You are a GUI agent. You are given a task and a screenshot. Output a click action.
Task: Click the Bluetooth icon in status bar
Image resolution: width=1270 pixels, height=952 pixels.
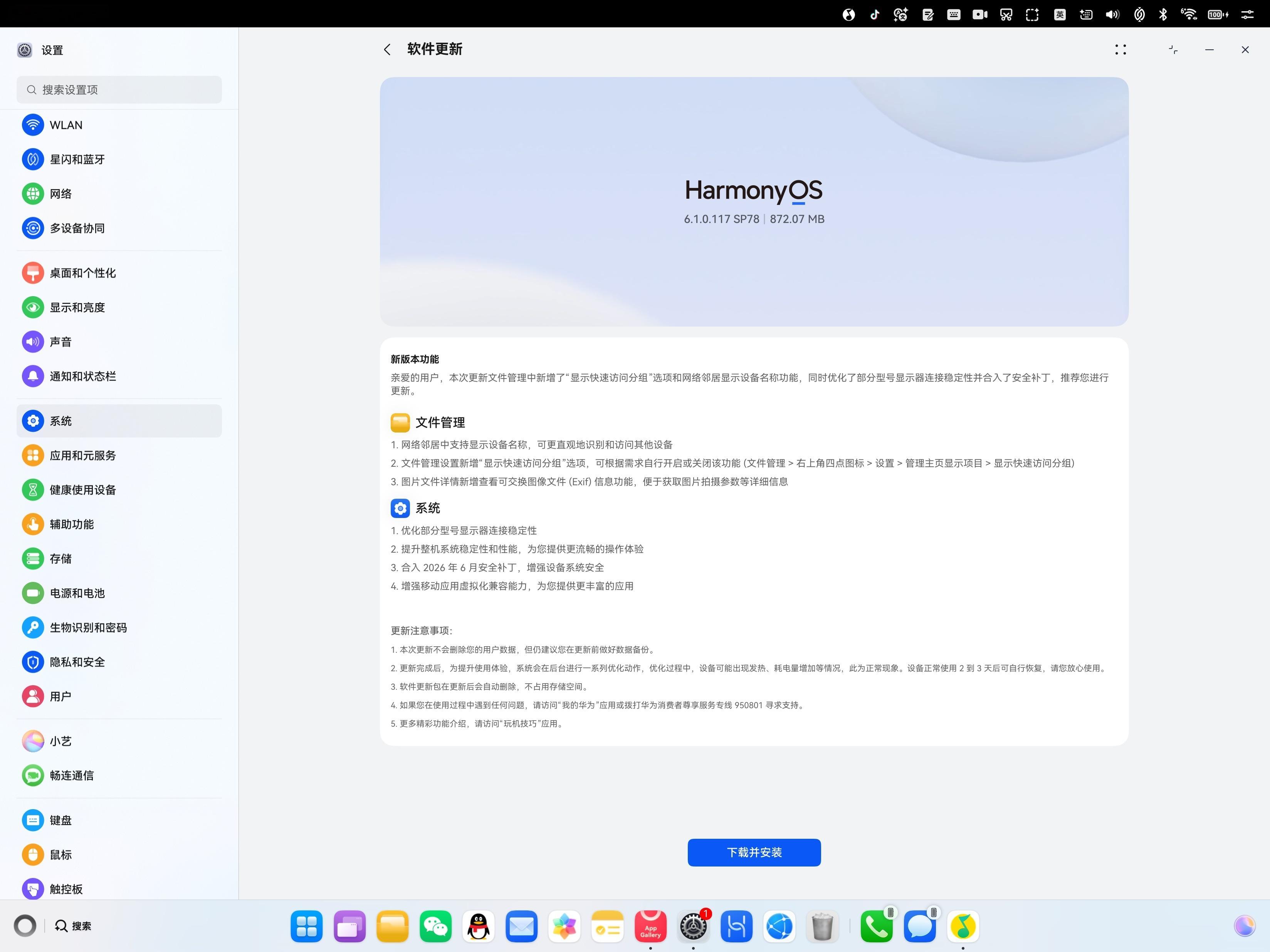click(x=1162, y=14)
